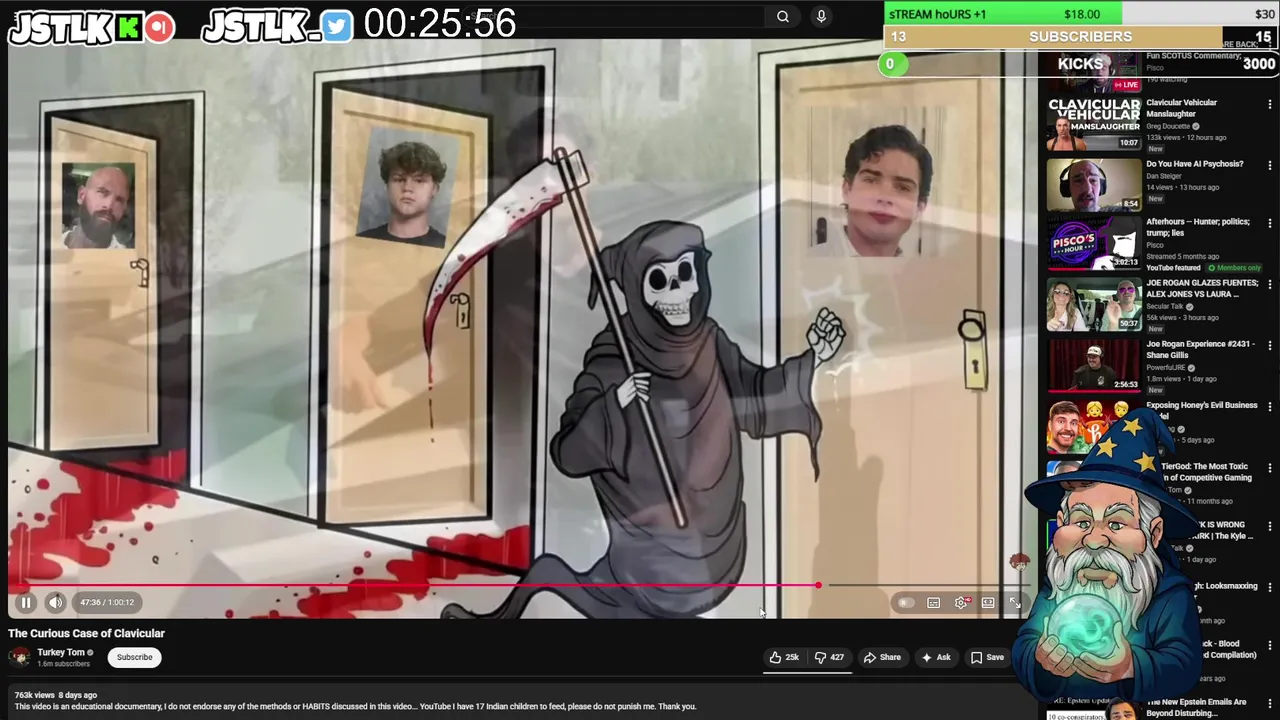Click the 47:36 / 1:00:12 time display

click(105, 602)
